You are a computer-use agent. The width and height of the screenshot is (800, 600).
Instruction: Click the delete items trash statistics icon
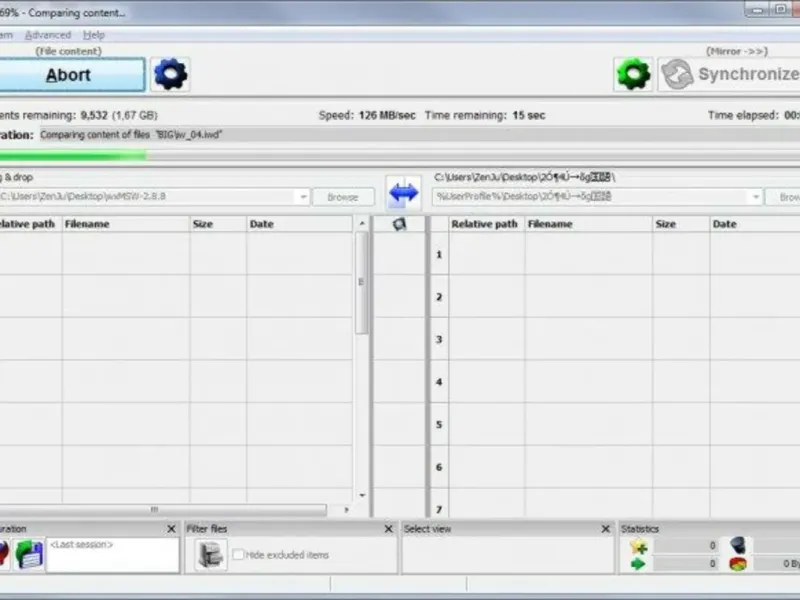click(738, 545)
